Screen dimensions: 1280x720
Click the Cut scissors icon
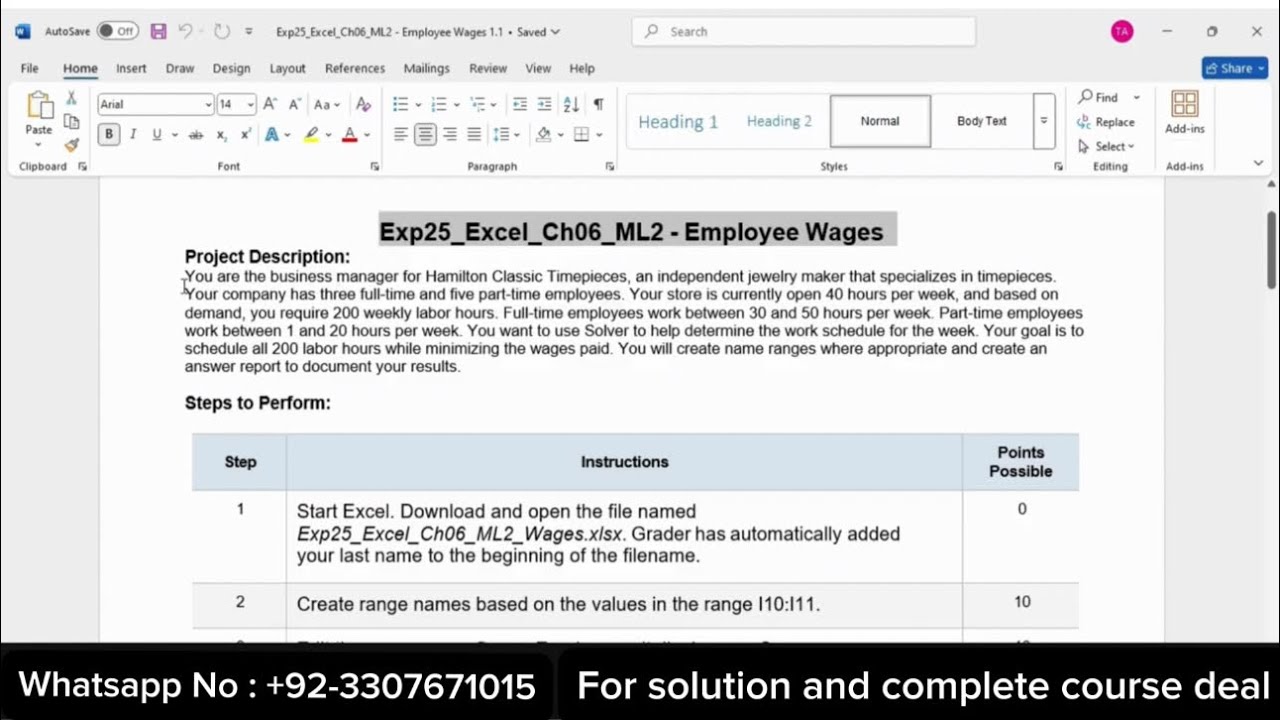(71, 98)
